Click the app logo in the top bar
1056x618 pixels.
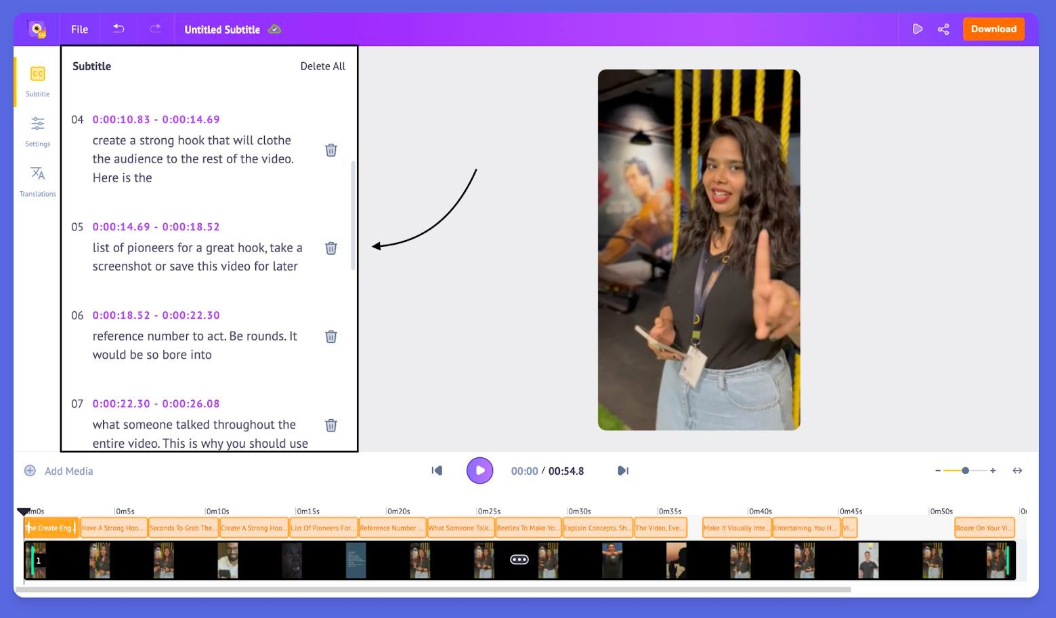[x=37, y=29]
